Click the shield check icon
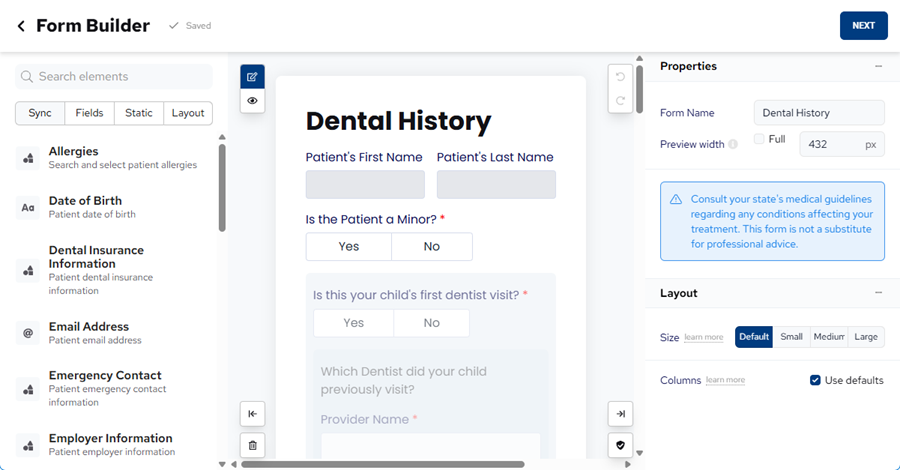Image resolution: width=900 pixels, height=470 pixels. coord(620,445)
